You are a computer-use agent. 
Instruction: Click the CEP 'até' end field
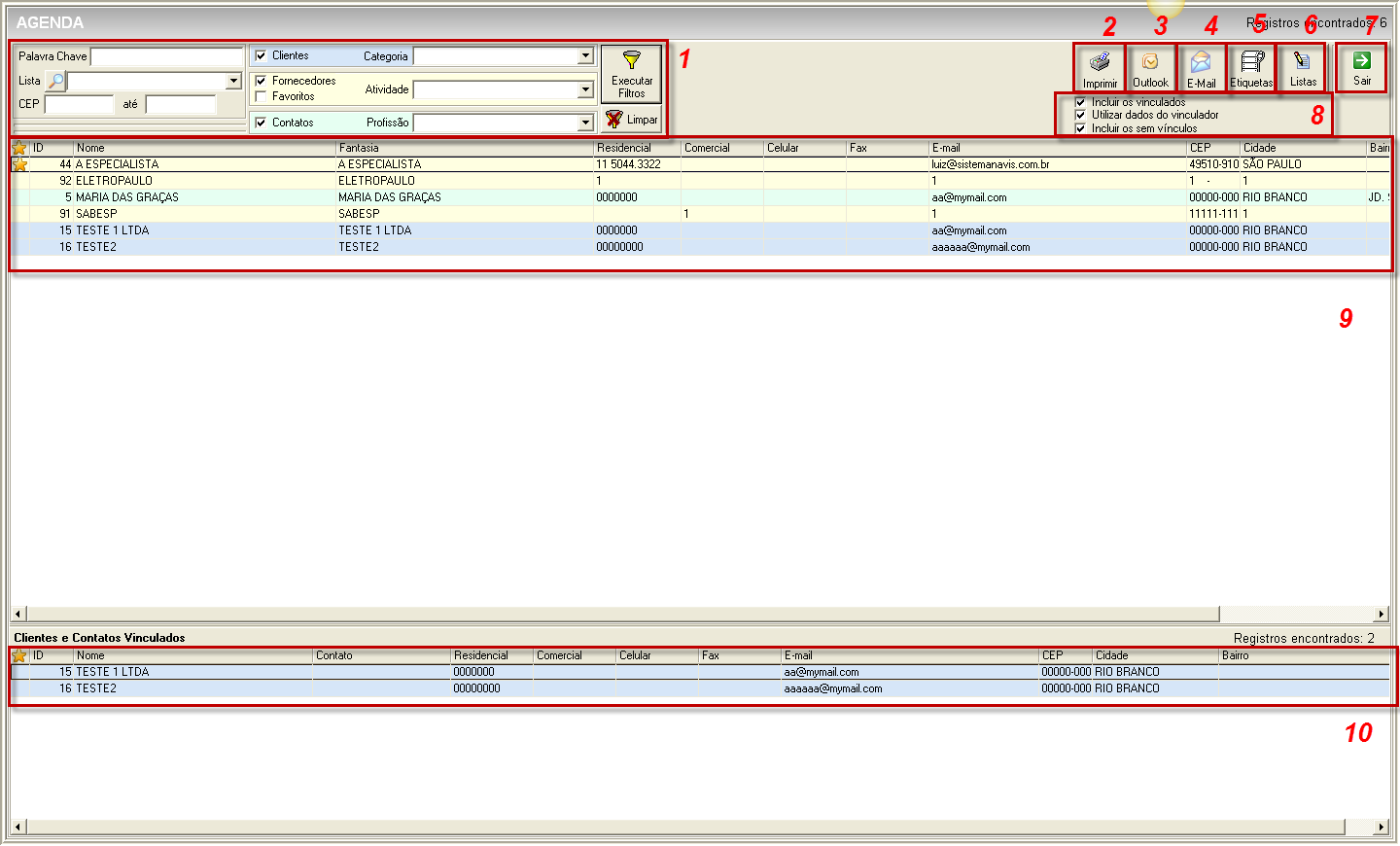click(x=181, y=104)
